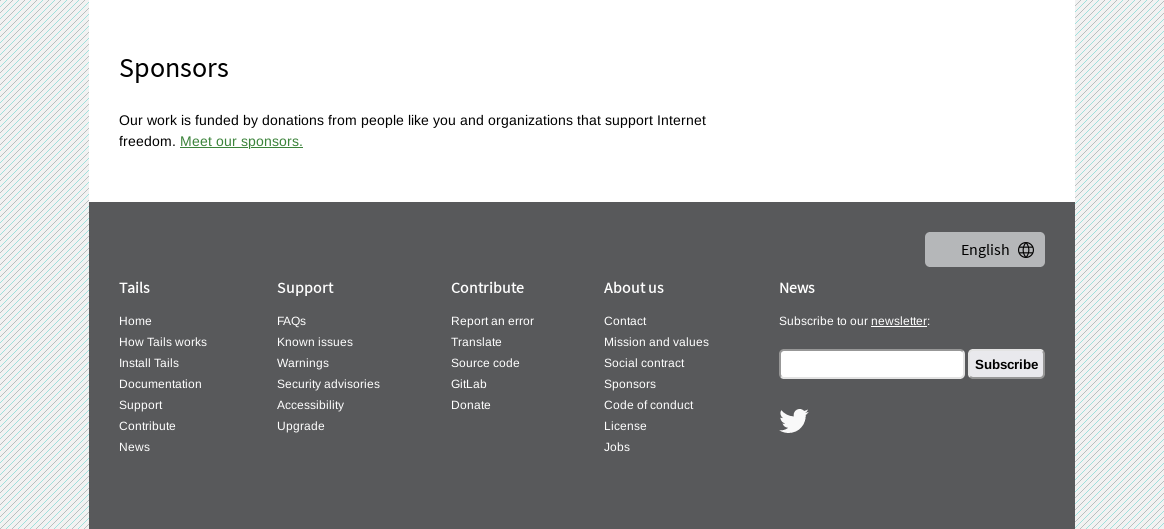Open the FAQs link
Viewport: 1164px width, 529px height.
tap(291, 321)
